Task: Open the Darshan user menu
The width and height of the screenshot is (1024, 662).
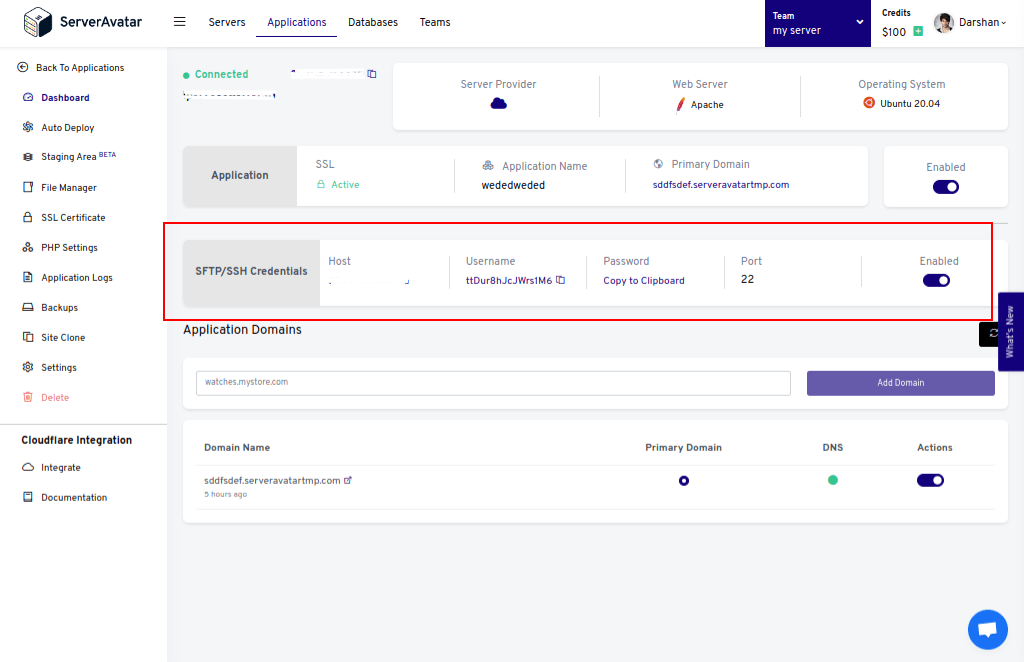Action: pyautogui.click(x=970, y=23)
